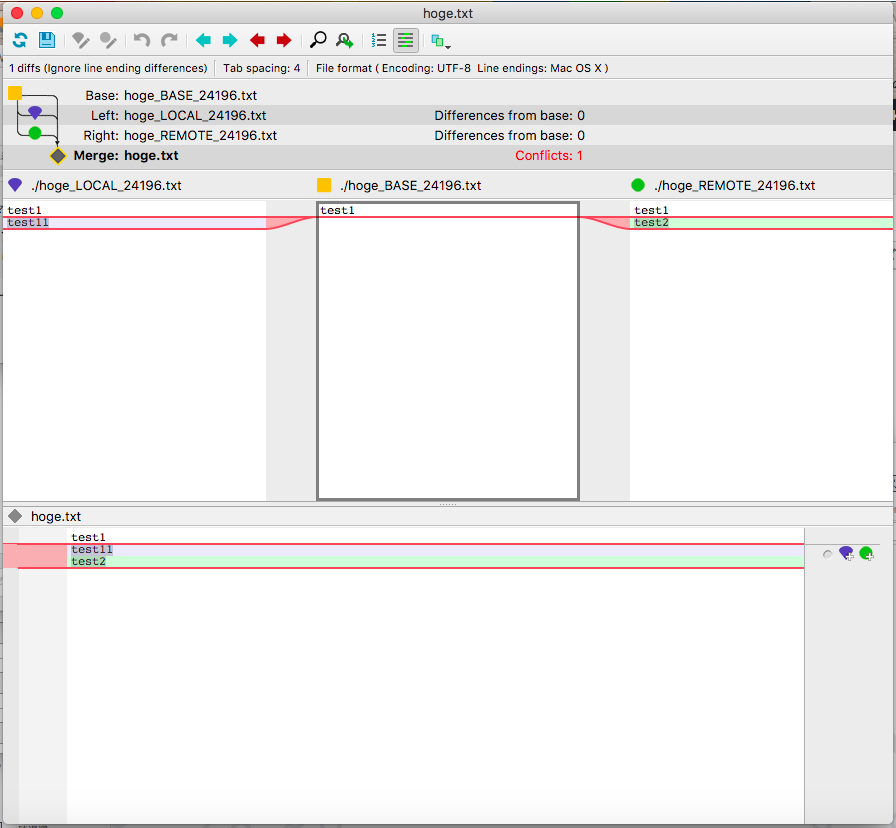Screen dimensions: 896x828
Task: Click the gray diamond beside hoge.txt merge pane
Action: (15, 516)
